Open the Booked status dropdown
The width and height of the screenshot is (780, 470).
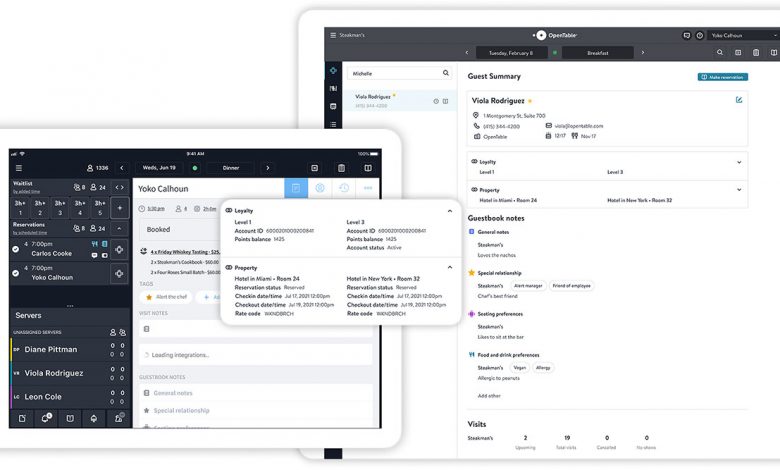coord(179,230)
